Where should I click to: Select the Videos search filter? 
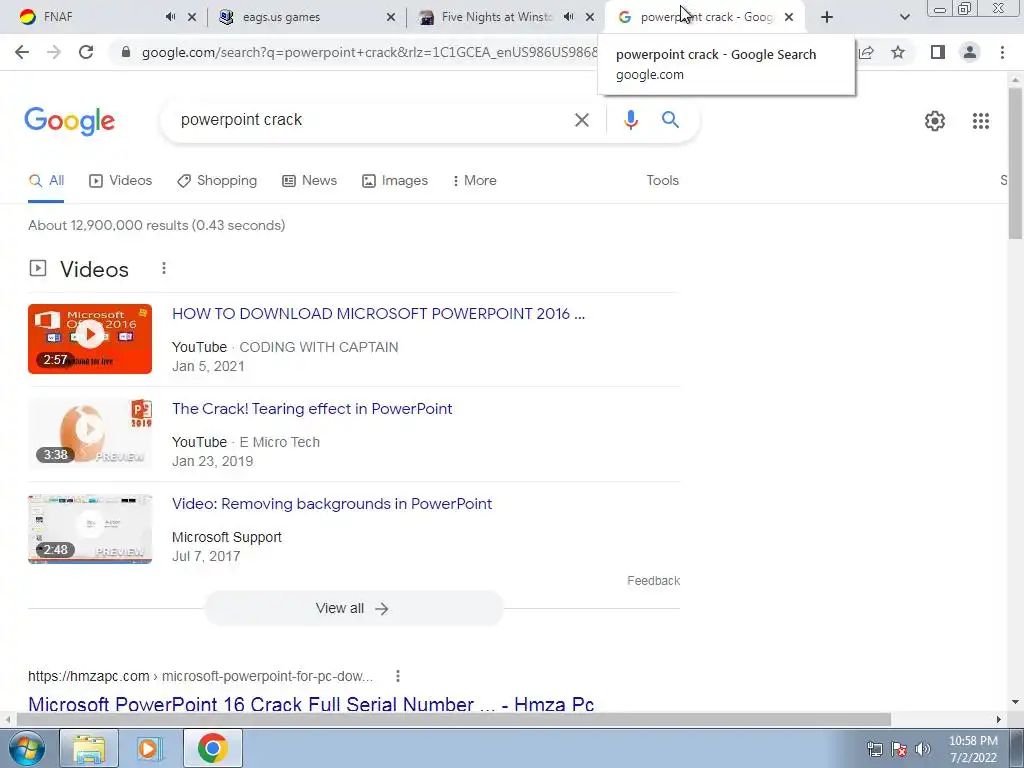(121, 181)
